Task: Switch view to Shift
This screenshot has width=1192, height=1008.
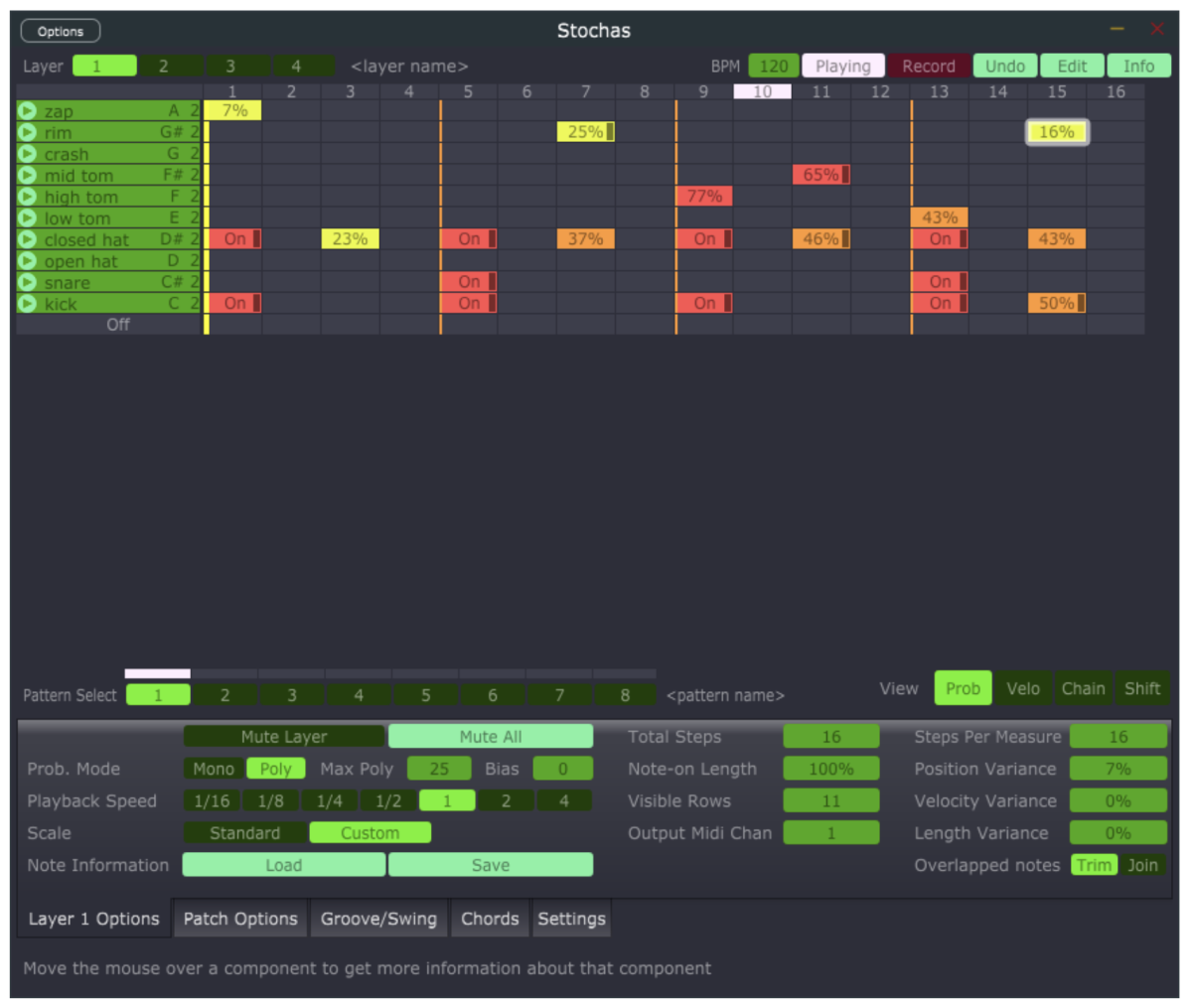Action: point(1142,688)
